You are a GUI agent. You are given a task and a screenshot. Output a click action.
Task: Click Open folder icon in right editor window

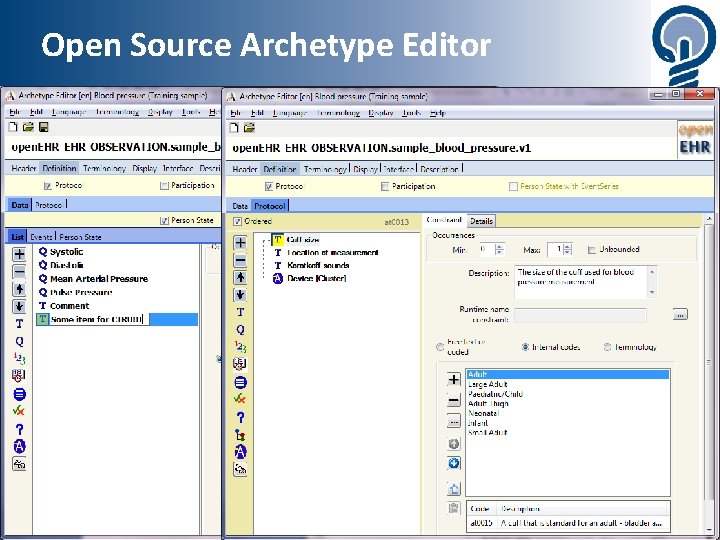(249, 128)
